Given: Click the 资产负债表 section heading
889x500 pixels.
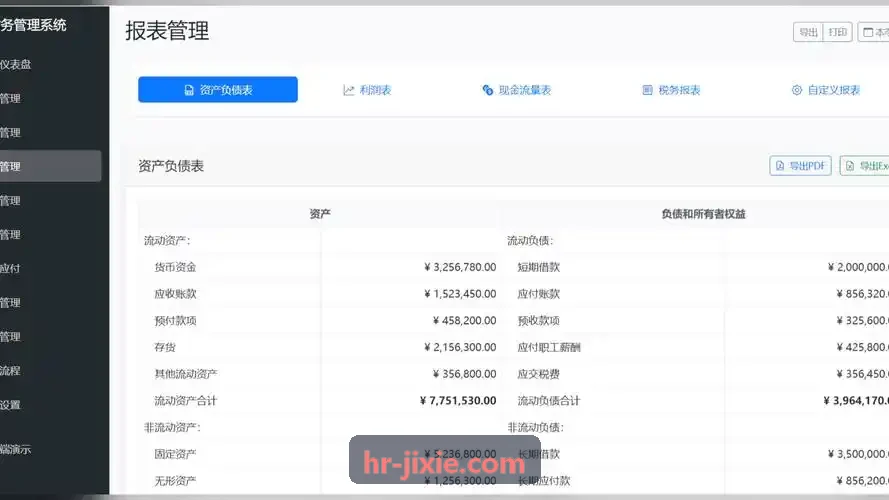Looking at the screenshot, I should [x=171, y=166].
